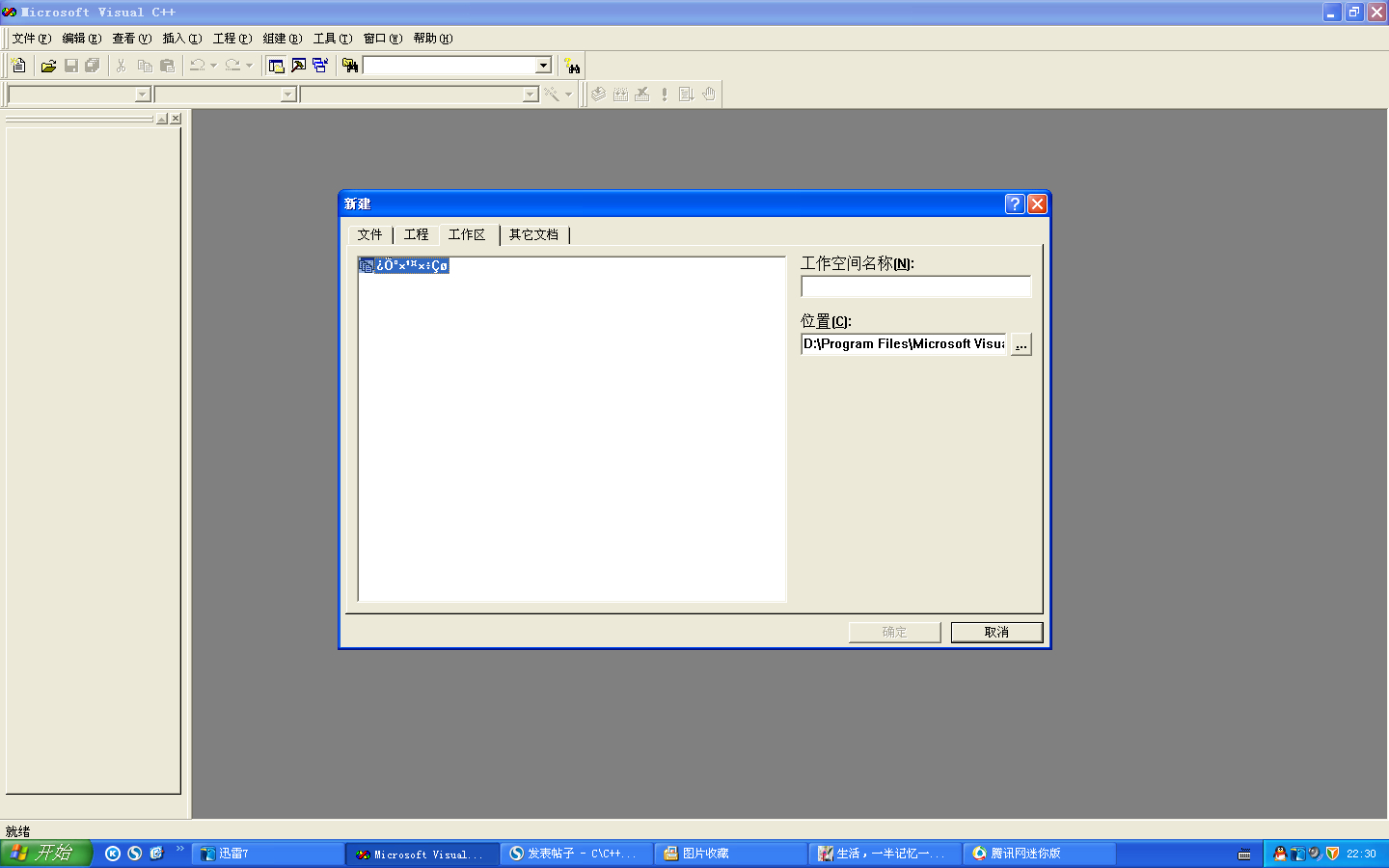Open the 组建 menu
Viewport: 1389px width, 868px height.
click(x=283, y=39)
